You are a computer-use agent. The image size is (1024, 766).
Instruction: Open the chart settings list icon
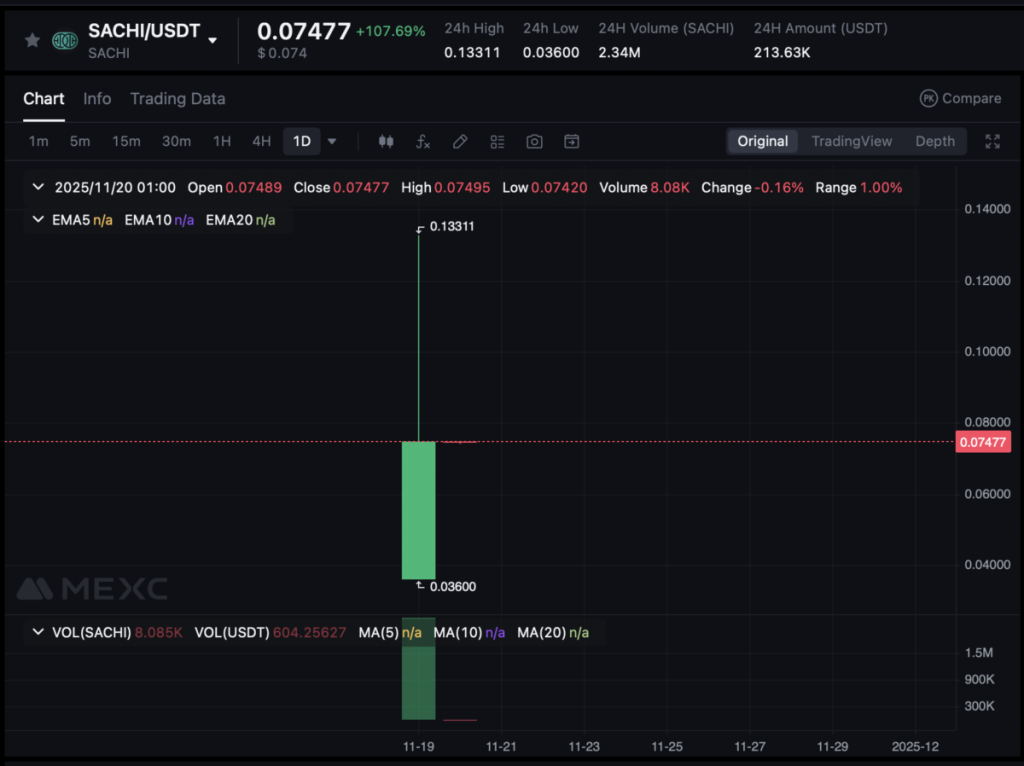click(x=497, y=142)
